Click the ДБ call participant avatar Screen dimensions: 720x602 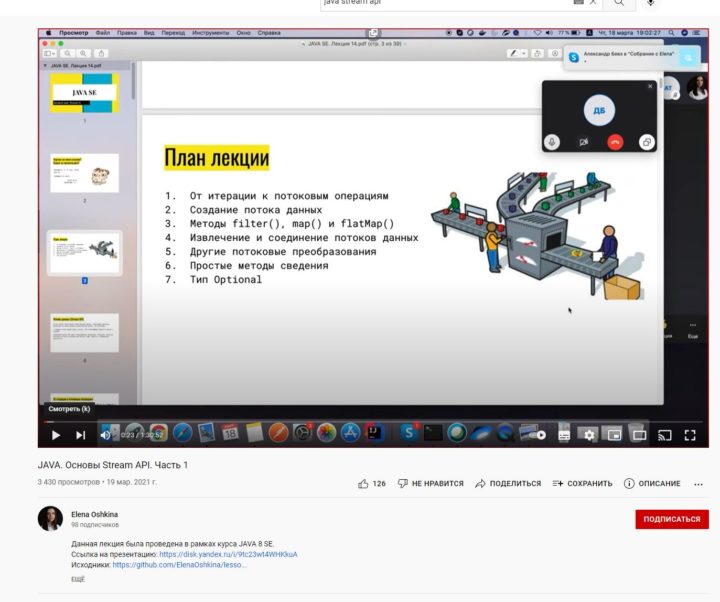(x=599, y=110)
